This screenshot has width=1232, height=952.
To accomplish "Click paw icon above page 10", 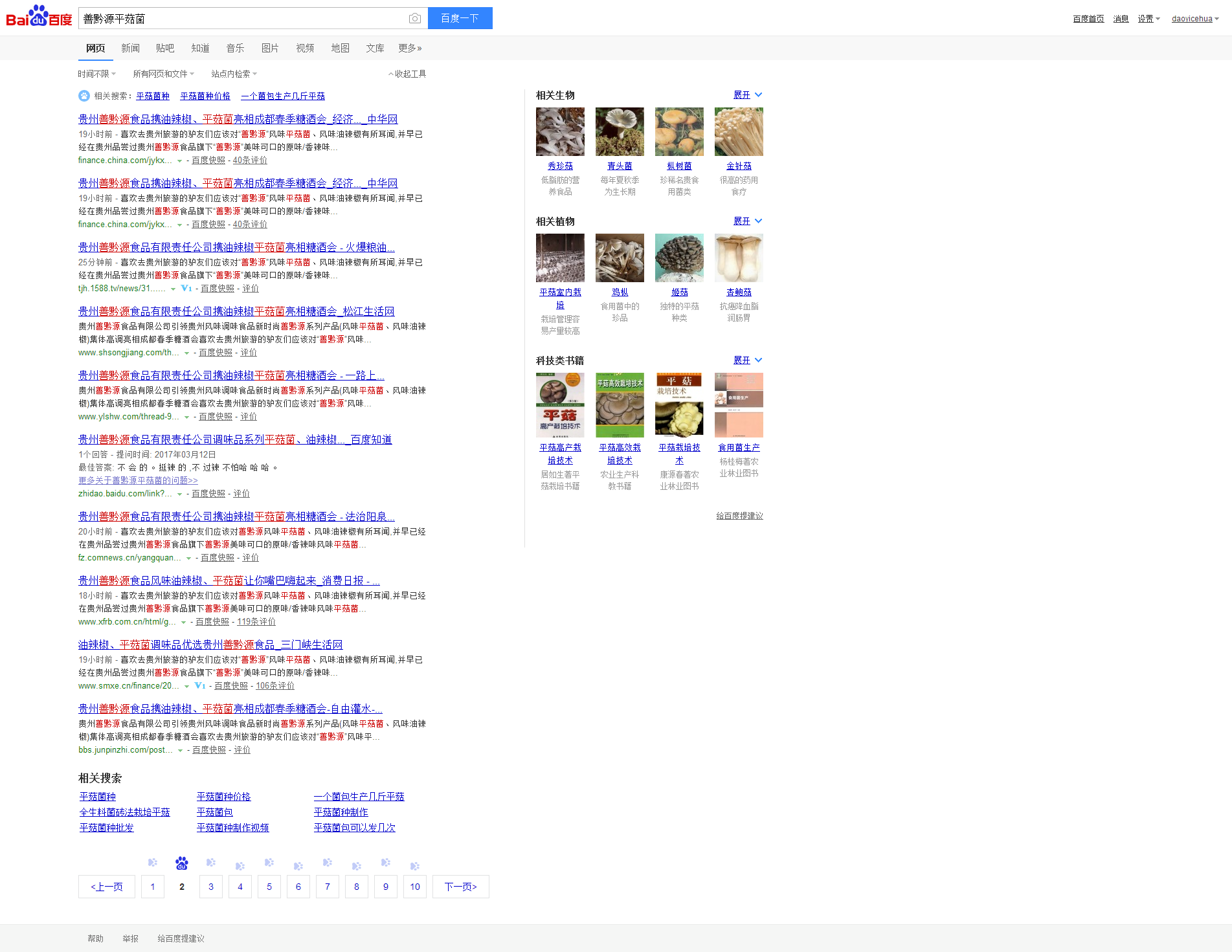I will [x=415, y=866].
